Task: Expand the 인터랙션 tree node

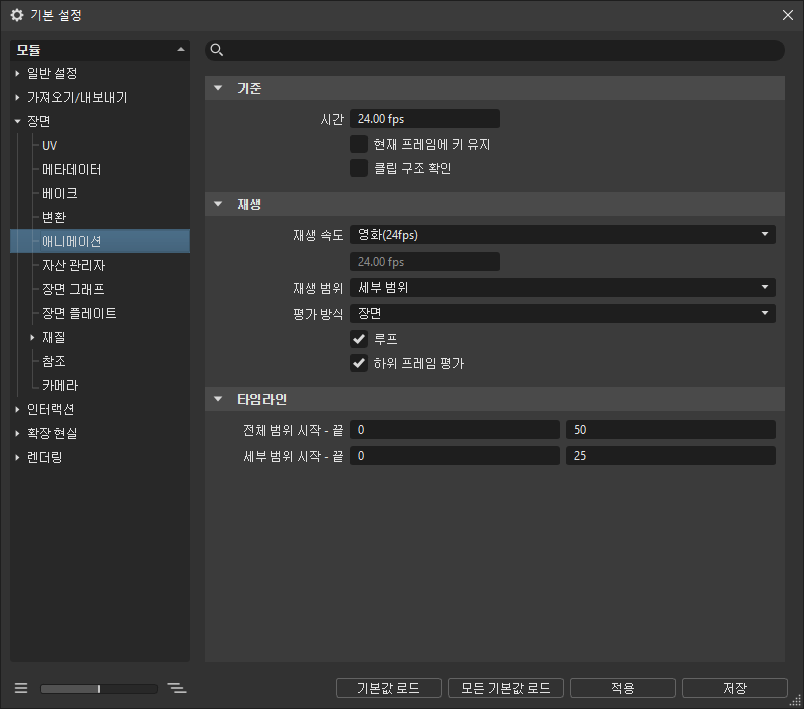Action: coord(17,409)
